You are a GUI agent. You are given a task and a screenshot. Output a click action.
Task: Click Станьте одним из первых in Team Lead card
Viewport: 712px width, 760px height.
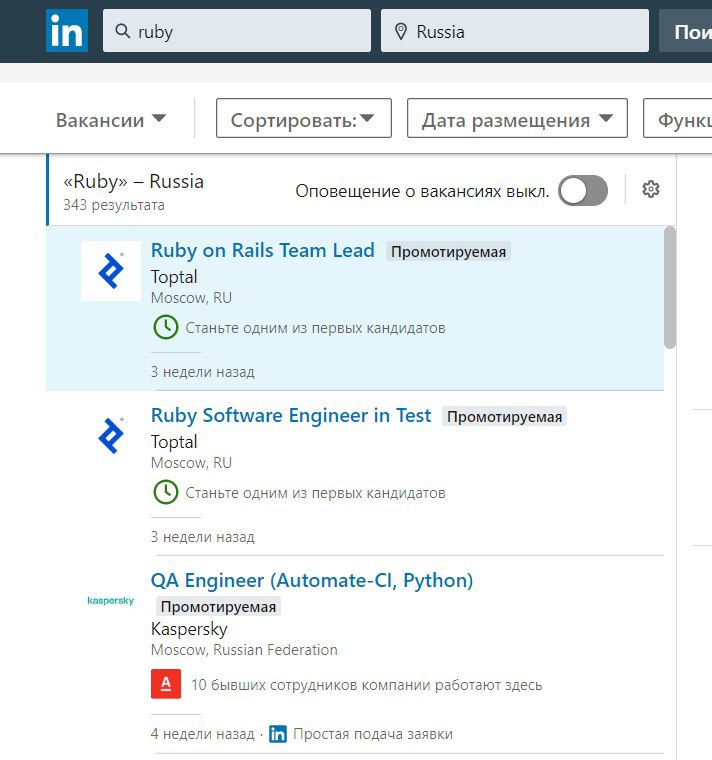(x=316, y=328)
